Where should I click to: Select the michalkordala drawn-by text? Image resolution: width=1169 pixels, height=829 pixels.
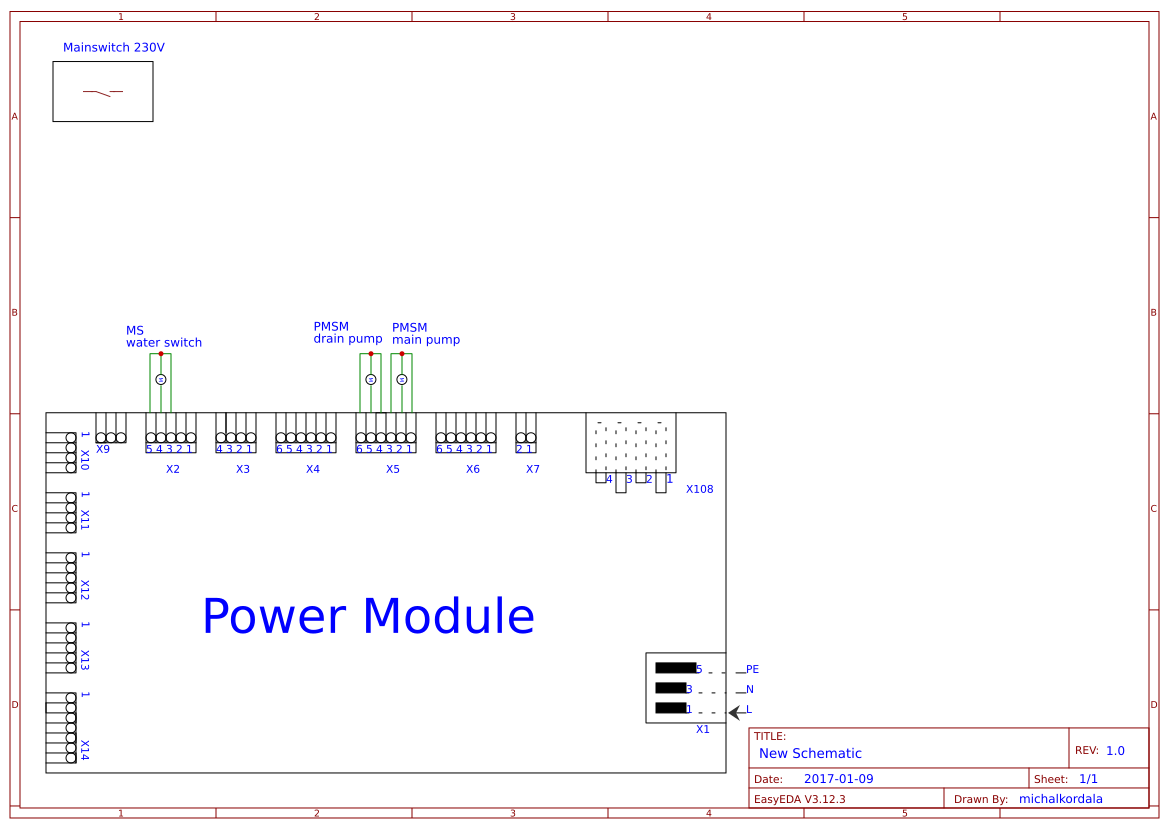click(1061, 798)
